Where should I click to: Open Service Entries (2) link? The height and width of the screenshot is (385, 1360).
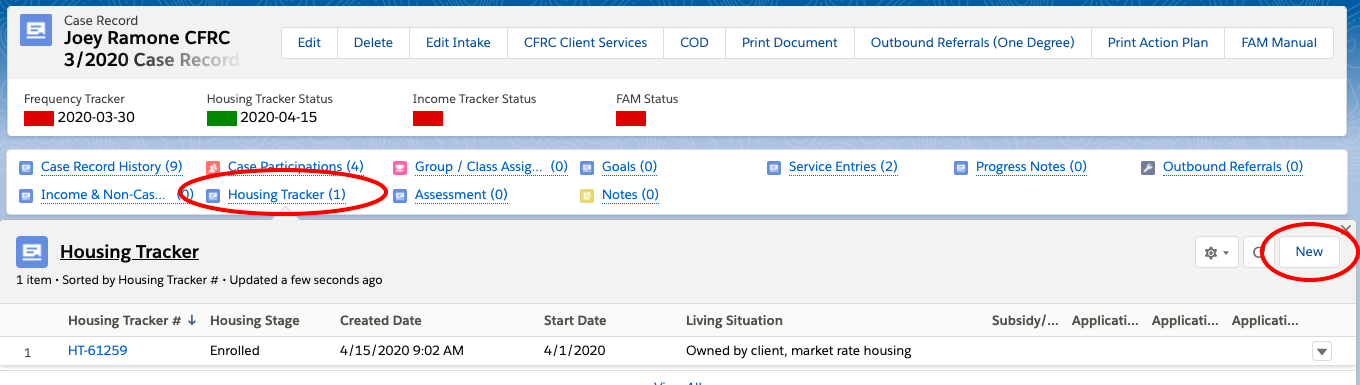843,167
